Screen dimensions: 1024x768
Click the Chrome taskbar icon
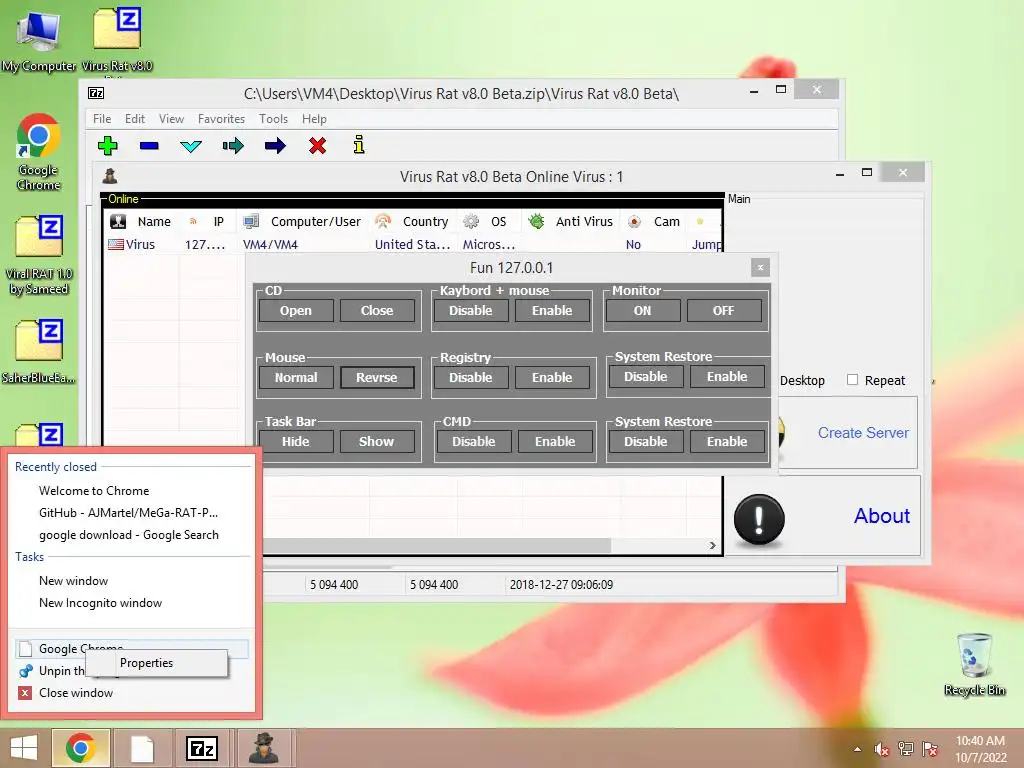(x=80, y=748)
